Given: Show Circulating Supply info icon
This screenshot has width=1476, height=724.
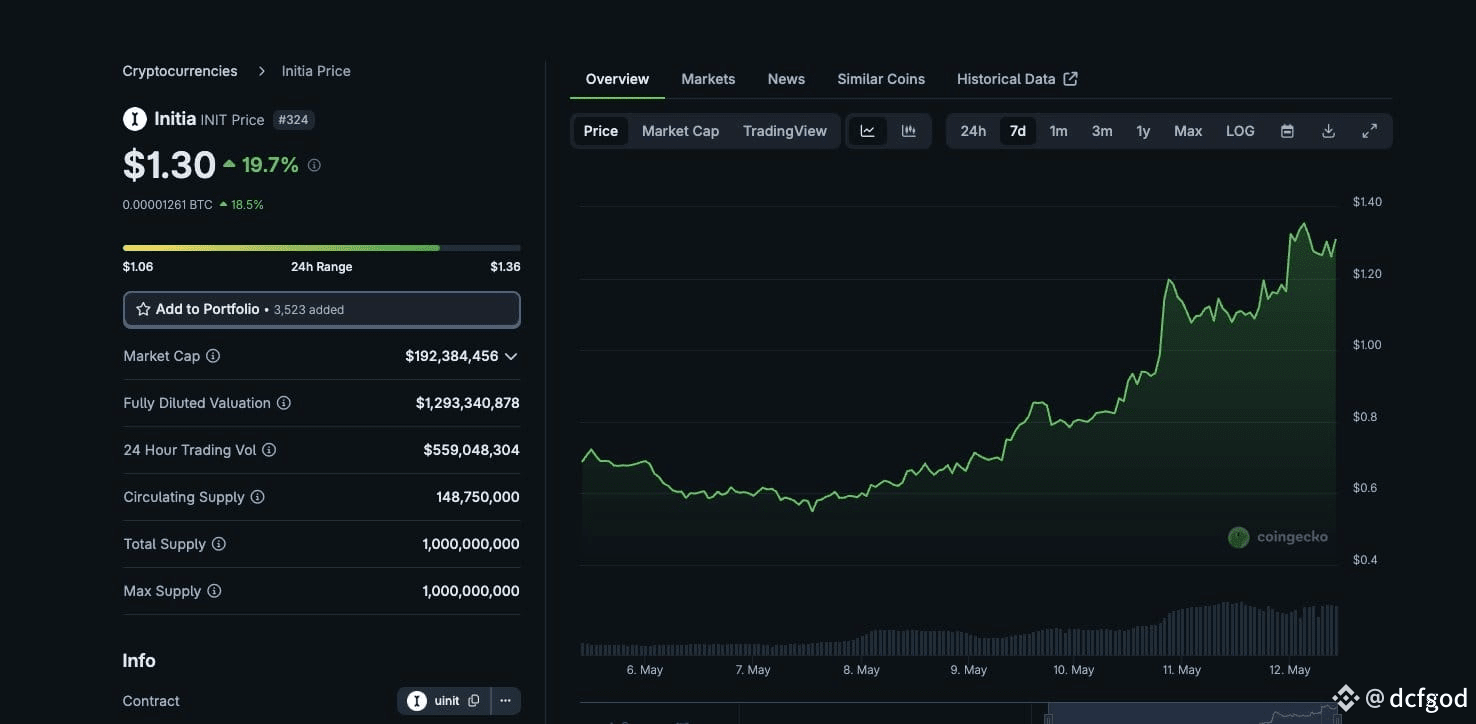Looking at the screenshot, I should click(257, 497).
